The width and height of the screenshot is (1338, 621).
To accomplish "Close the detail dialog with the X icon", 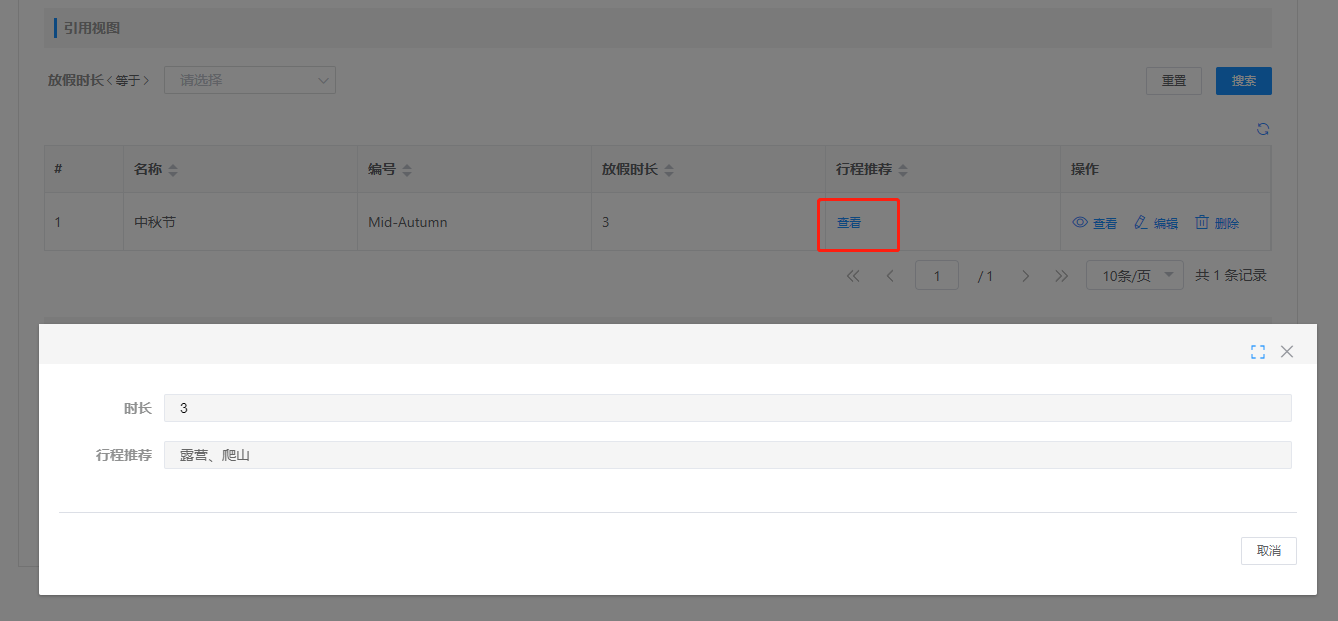I will pyautogui.click(x=1287, y=352).
